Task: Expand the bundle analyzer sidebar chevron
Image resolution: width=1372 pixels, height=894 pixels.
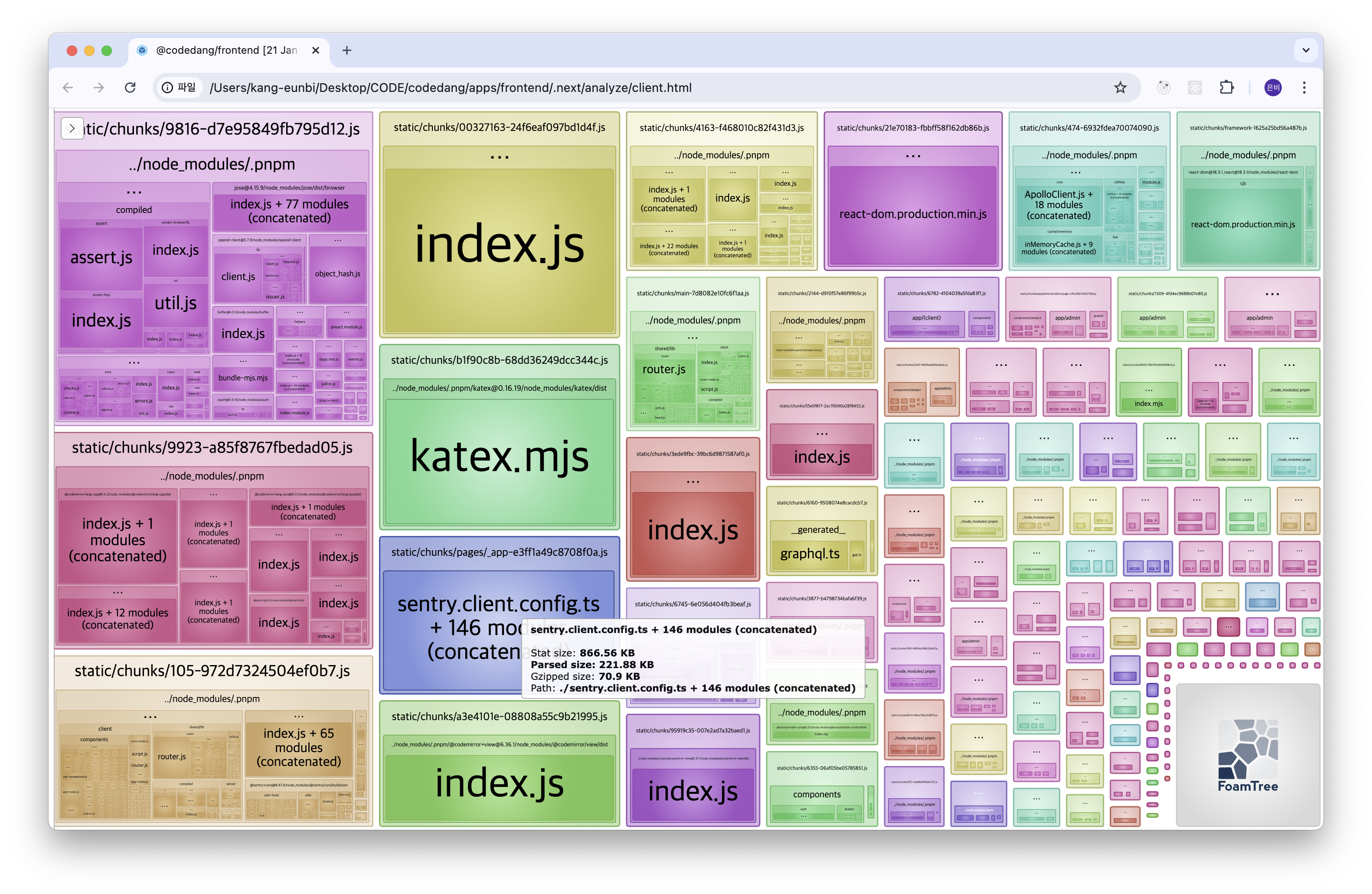Action: [x=72, y=128]
